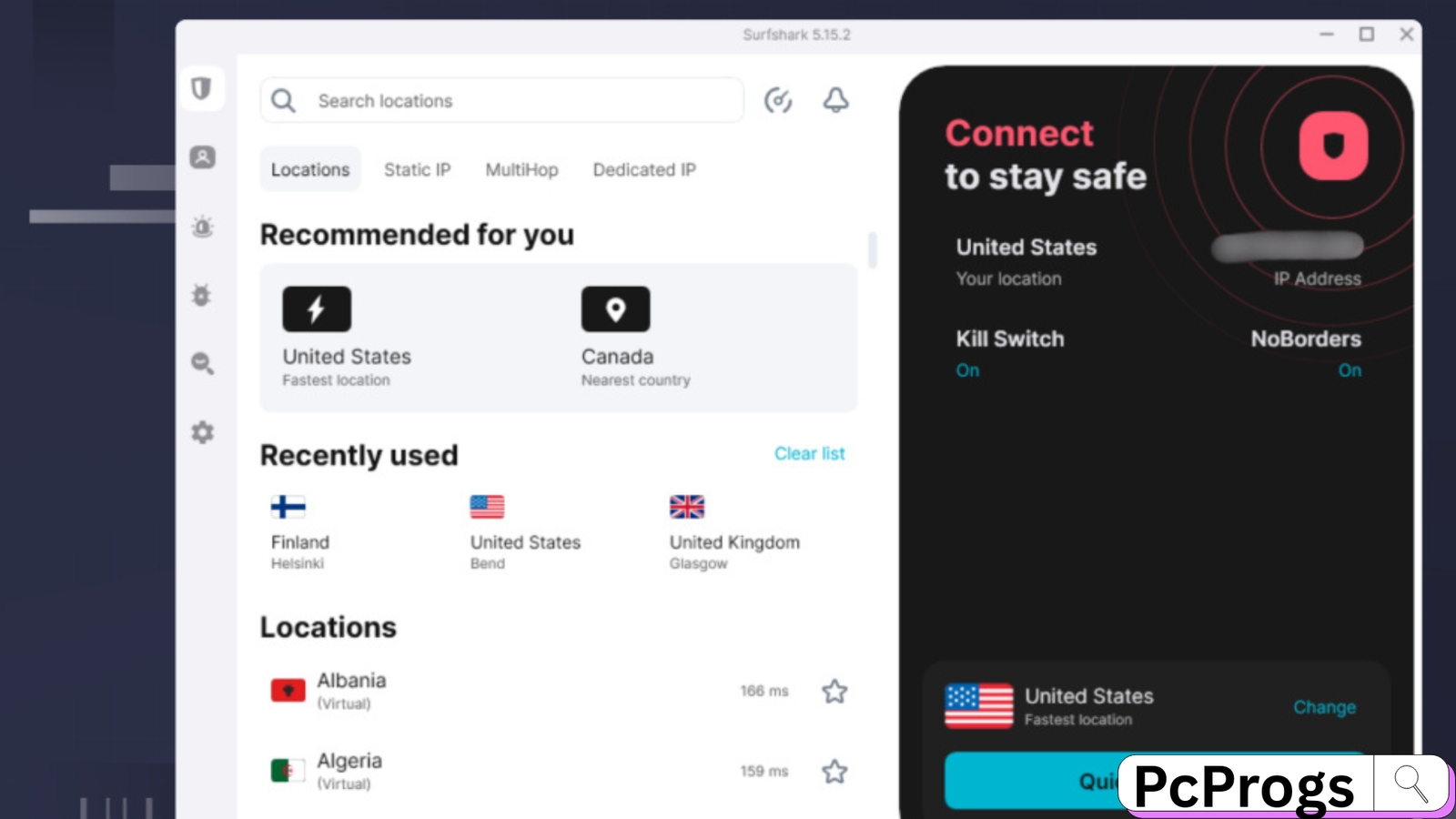Click the United Kingdom flag icon
Viewport: 1456px width, 819px height.
coord(687,507)
